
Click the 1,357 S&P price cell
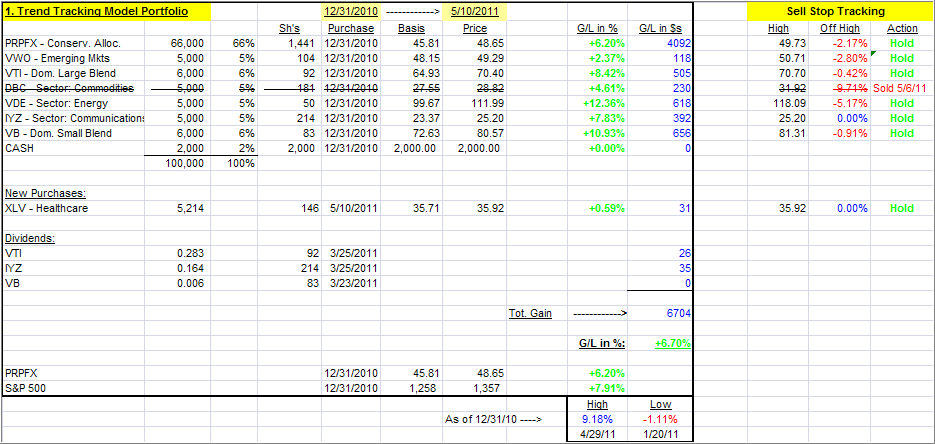(x=475, y=388)
